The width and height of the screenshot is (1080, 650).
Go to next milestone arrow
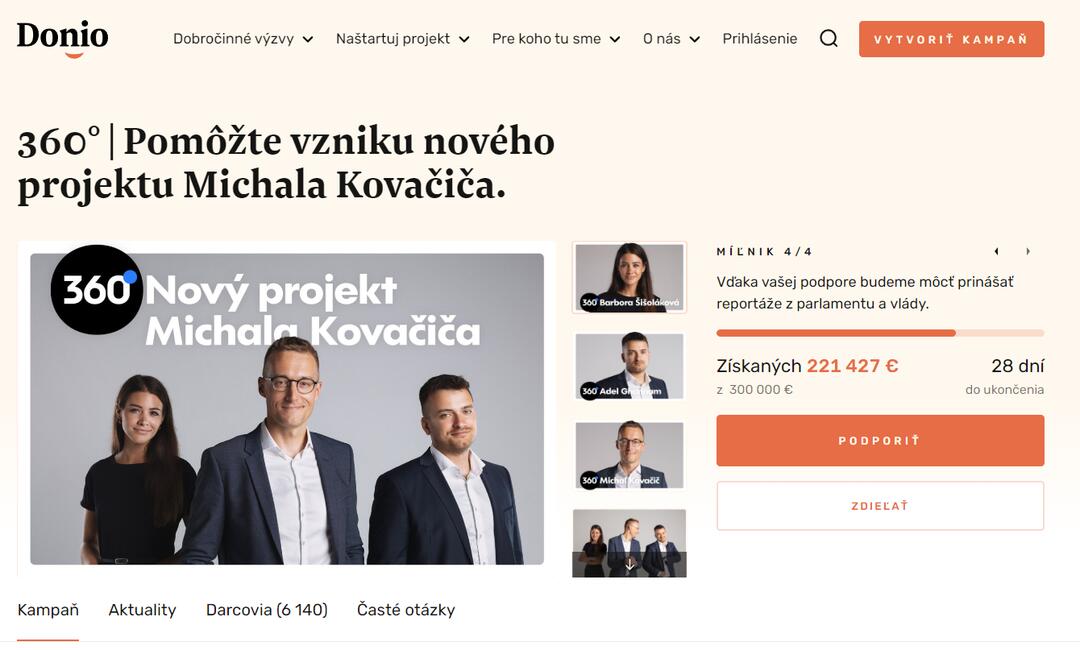[x=1028, y=251]
